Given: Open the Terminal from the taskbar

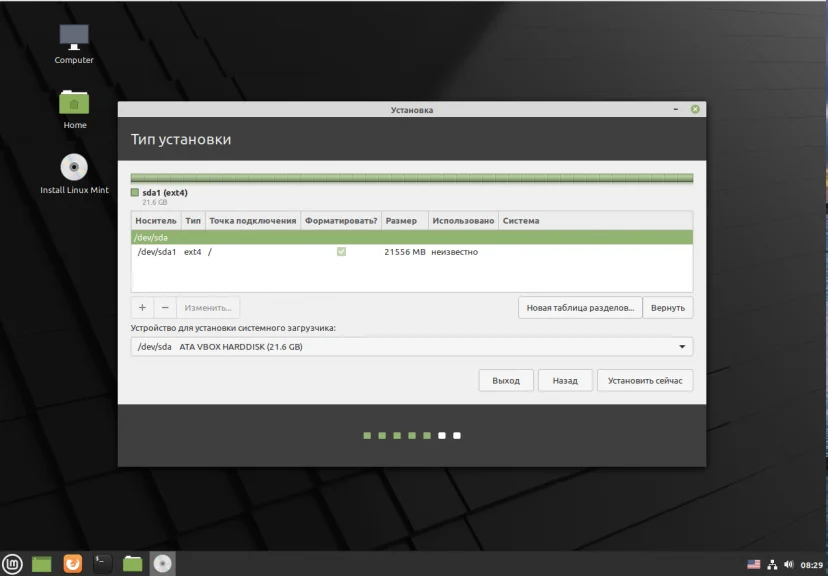Looking at the screenshot, I should [102, 563].
